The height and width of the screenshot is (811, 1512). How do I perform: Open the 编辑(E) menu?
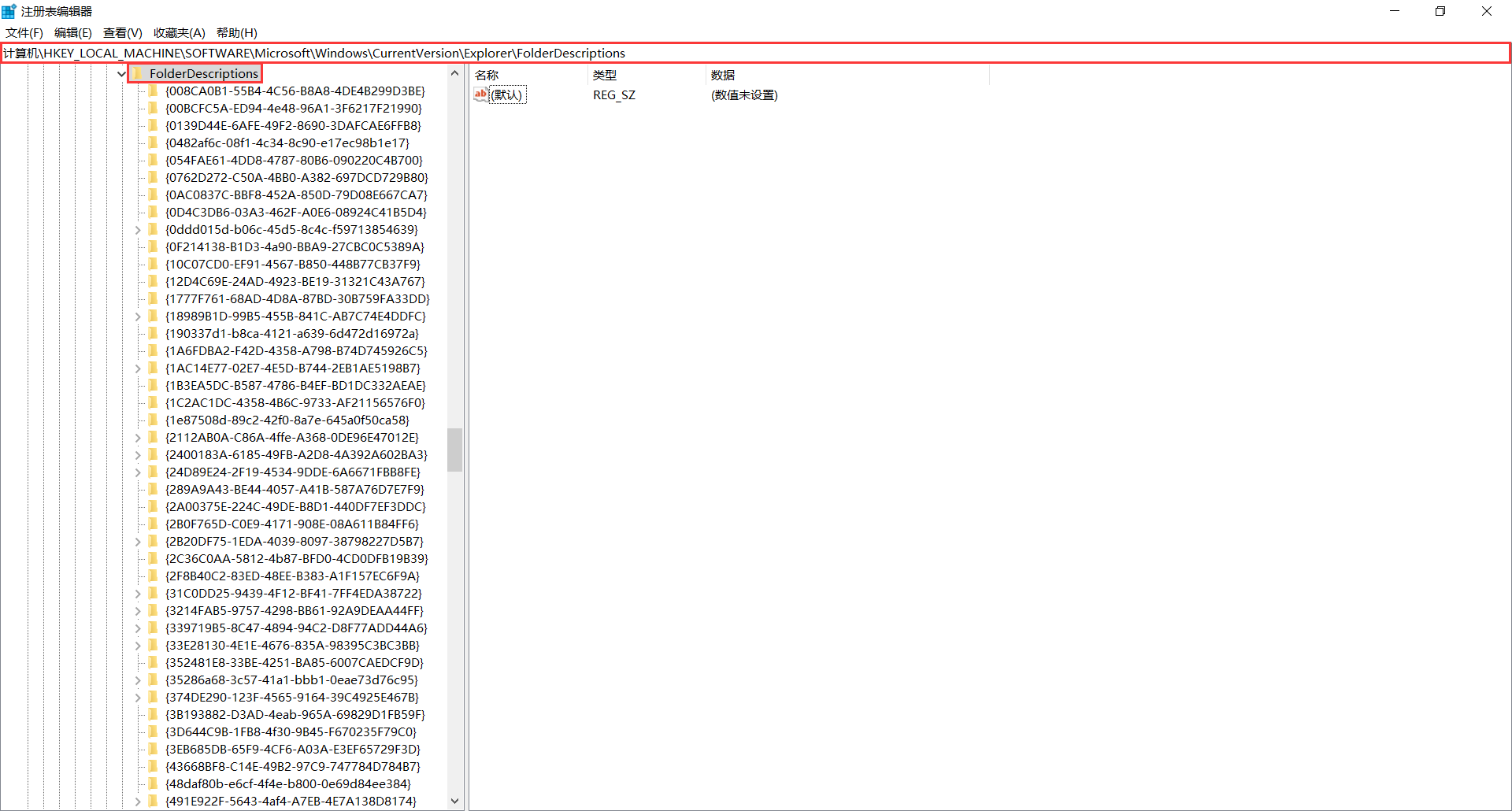point(72,32)
